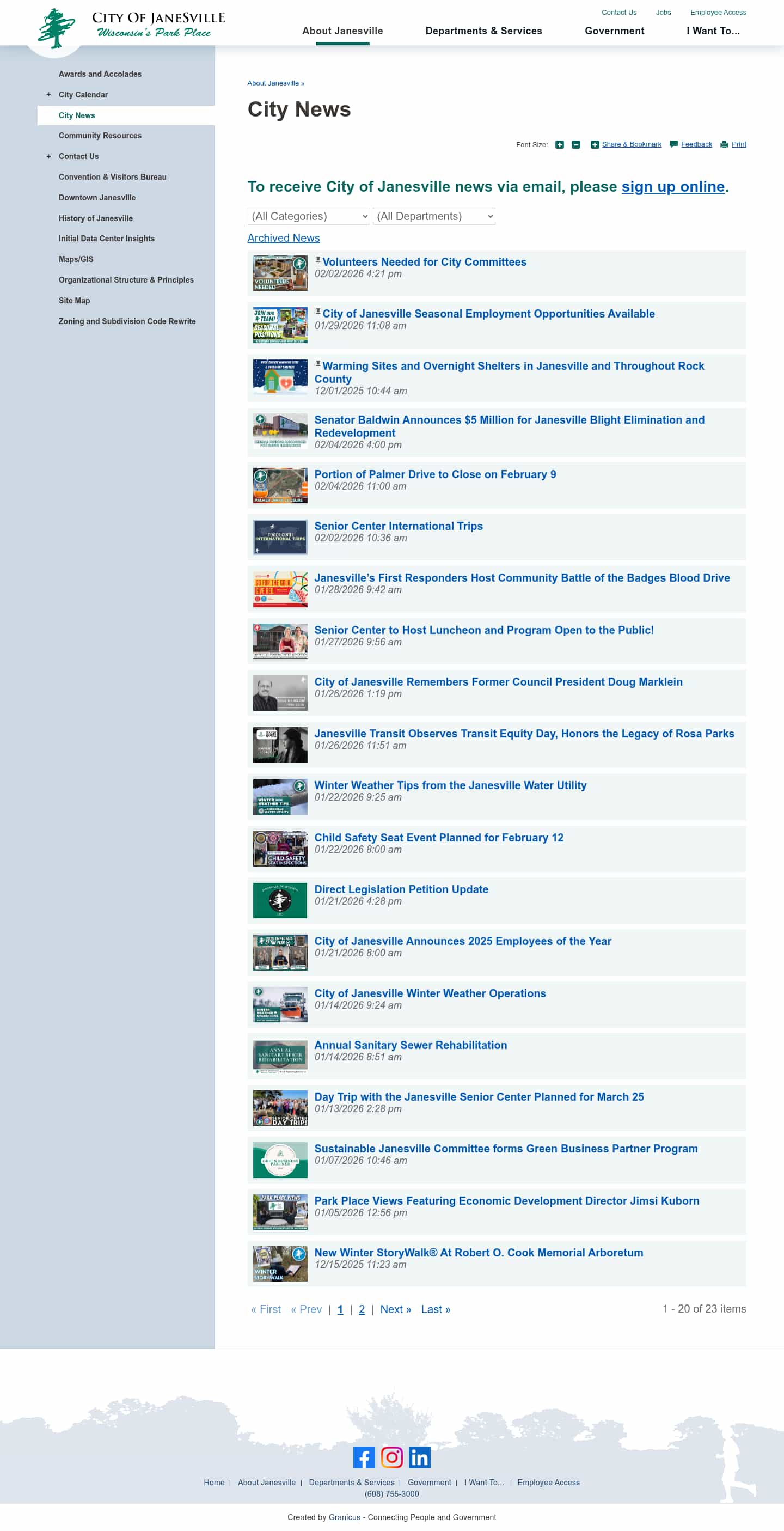Open Direct Legislation Petition green thumbnail
The width and height of the screenshot is (784, 1531).
click(x=280, y=900)
